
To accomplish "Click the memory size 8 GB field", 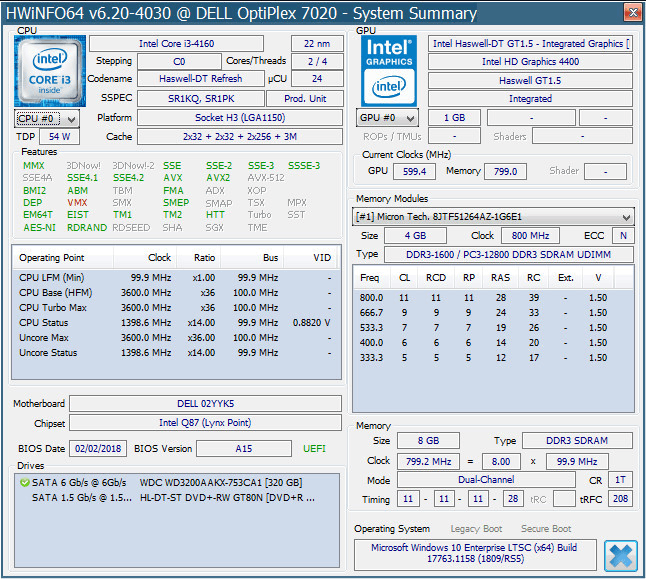I will pyautogui.click(x=428, y=441).
